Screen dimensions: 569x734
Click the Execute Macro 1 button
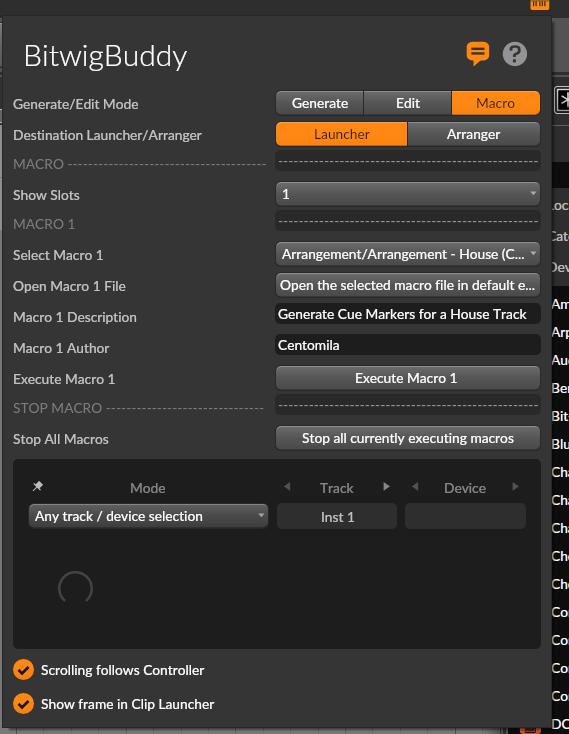point(408,378)
